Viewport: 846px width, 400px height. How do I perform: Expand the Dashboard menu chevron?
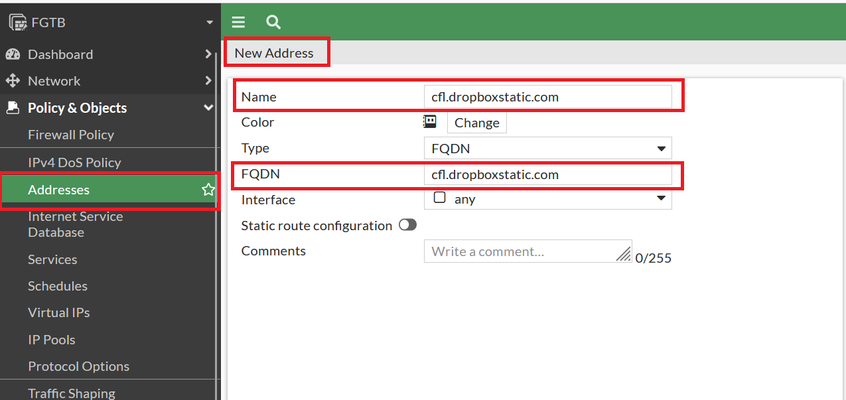[208, 54]
